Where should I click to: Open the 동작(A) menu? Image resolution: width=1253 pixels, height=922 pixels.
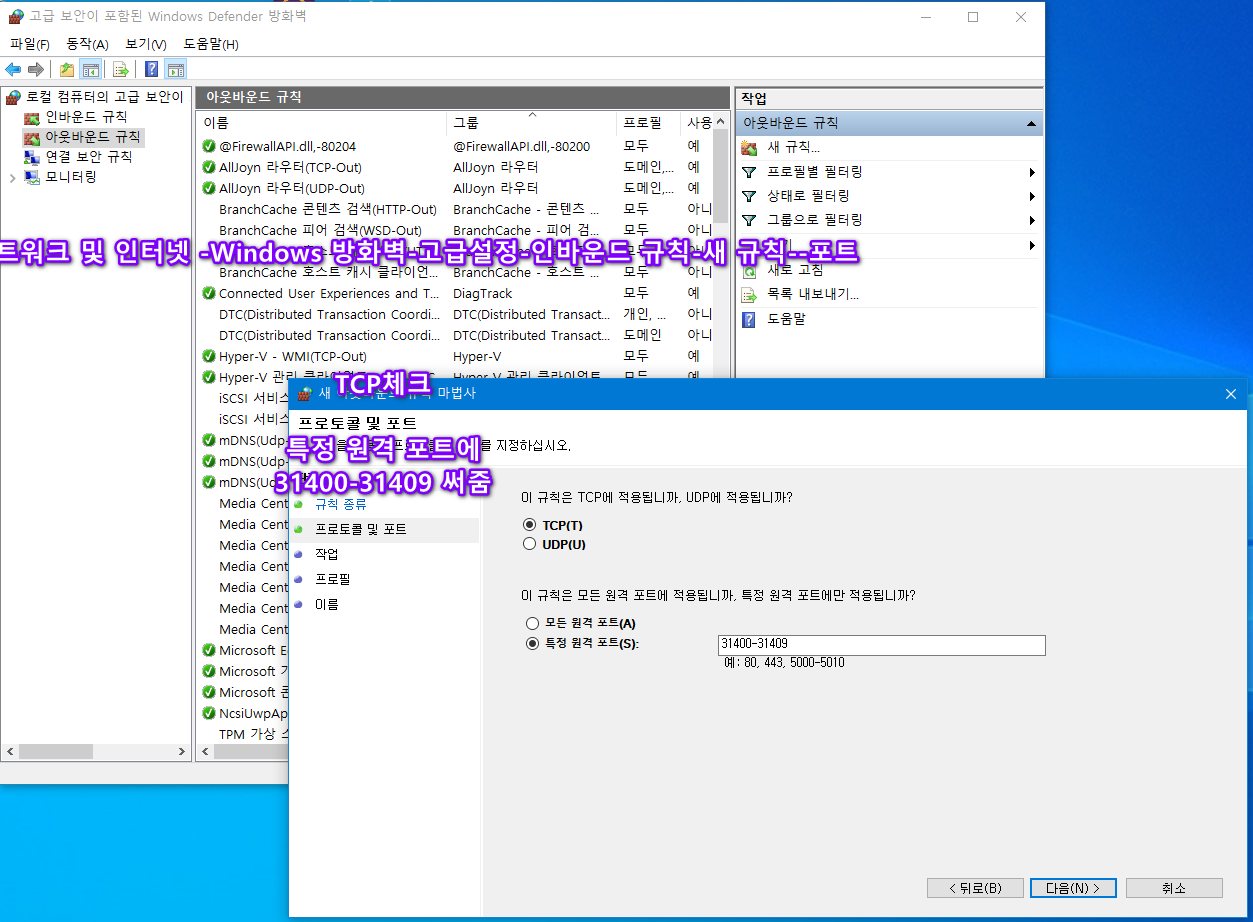pos(87,44)
